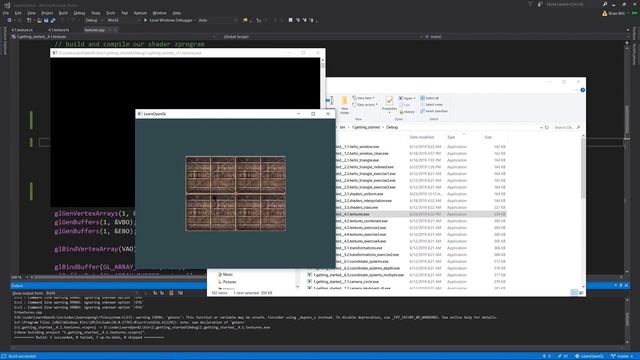
Task: Open the View menu in Visual Studio
Action: click(31, 13)
